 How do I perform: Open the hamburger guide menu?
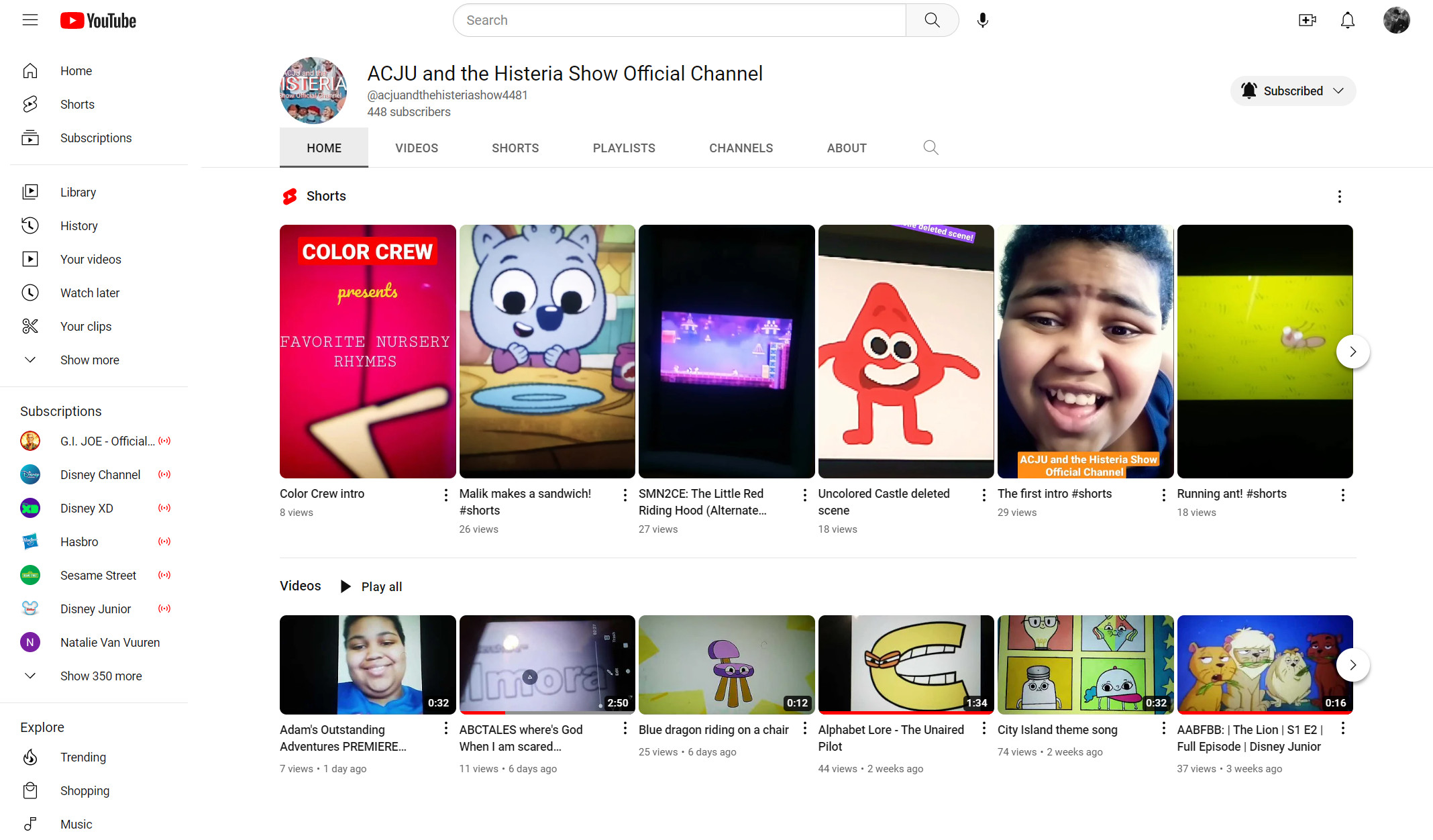click(x=30, y=20)
